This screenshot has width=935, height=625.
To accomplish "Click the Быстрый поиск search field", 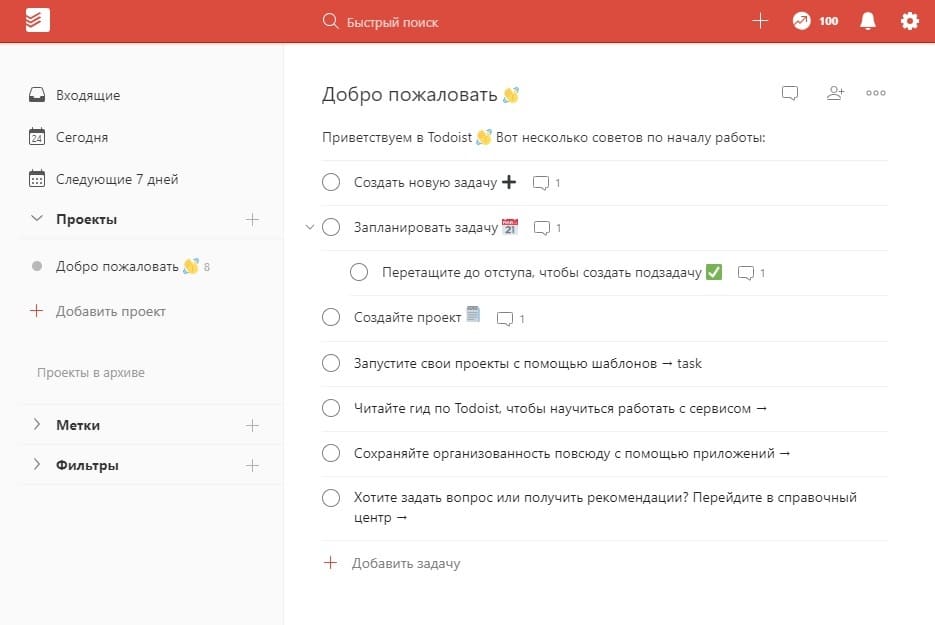I will pyautogui.click(x=392, y=20).
